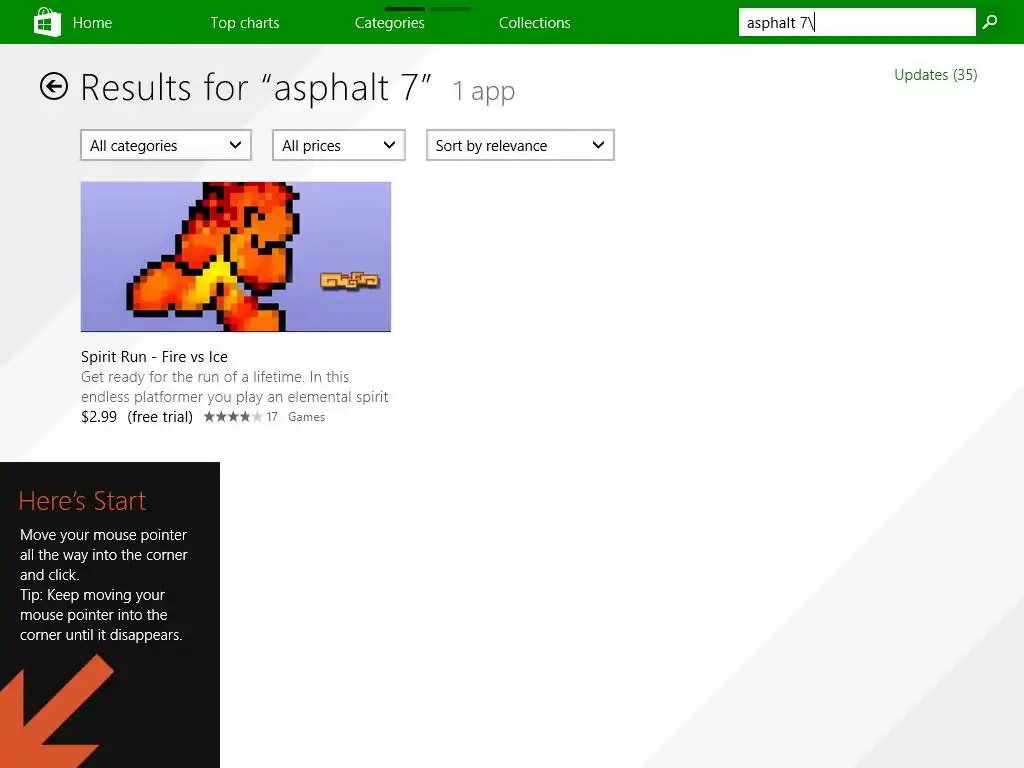Viewport: 1024px width, 768px height.
Task: Click the 1 app result count
Action: tap(484, 91)
